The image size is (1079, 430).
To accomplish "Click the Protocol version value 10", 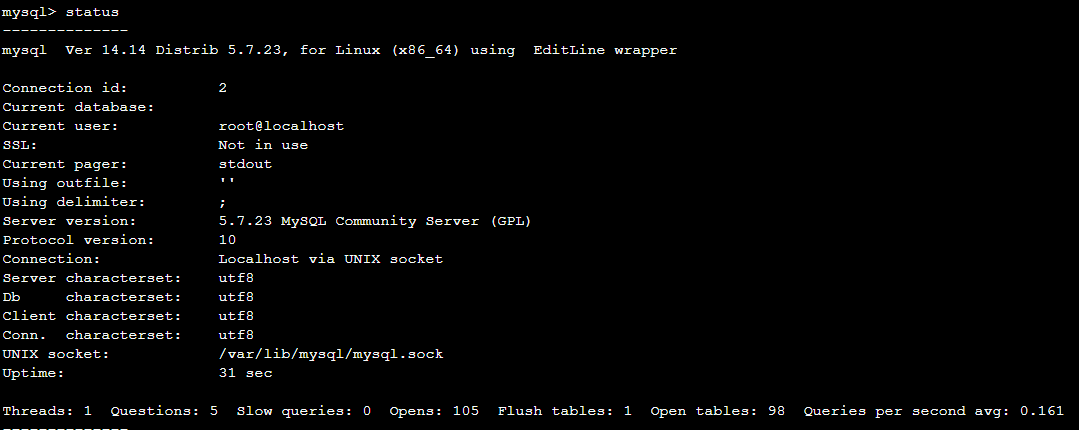I will pyautogui.click(x=227, y=240).
